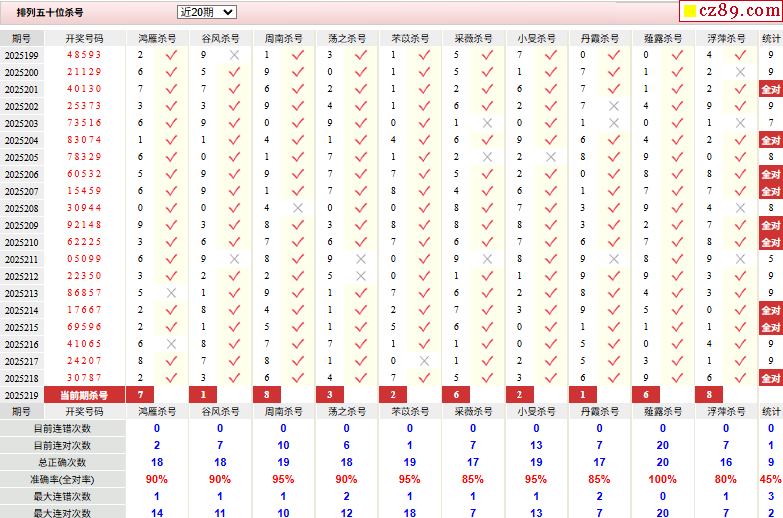Viewport: 783px width, 518px height.
Task: Click the 全对 badge in row 2025204
Action: click(x=771, y=140)
